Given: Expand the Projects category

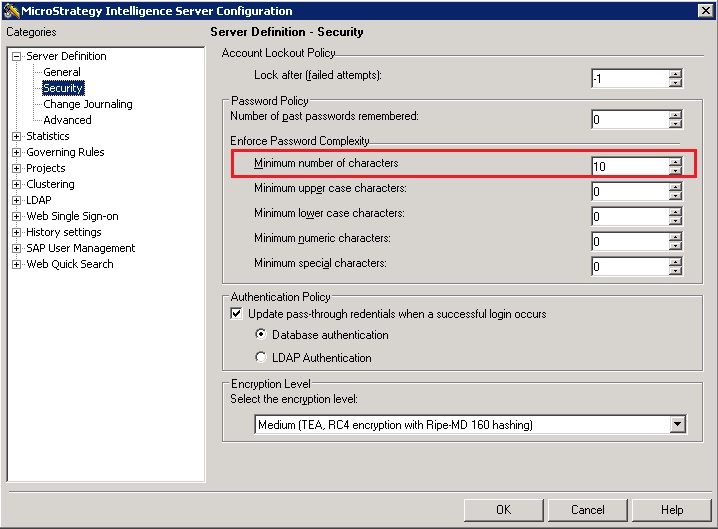Looking at the screenshot, I should [16, 169].
